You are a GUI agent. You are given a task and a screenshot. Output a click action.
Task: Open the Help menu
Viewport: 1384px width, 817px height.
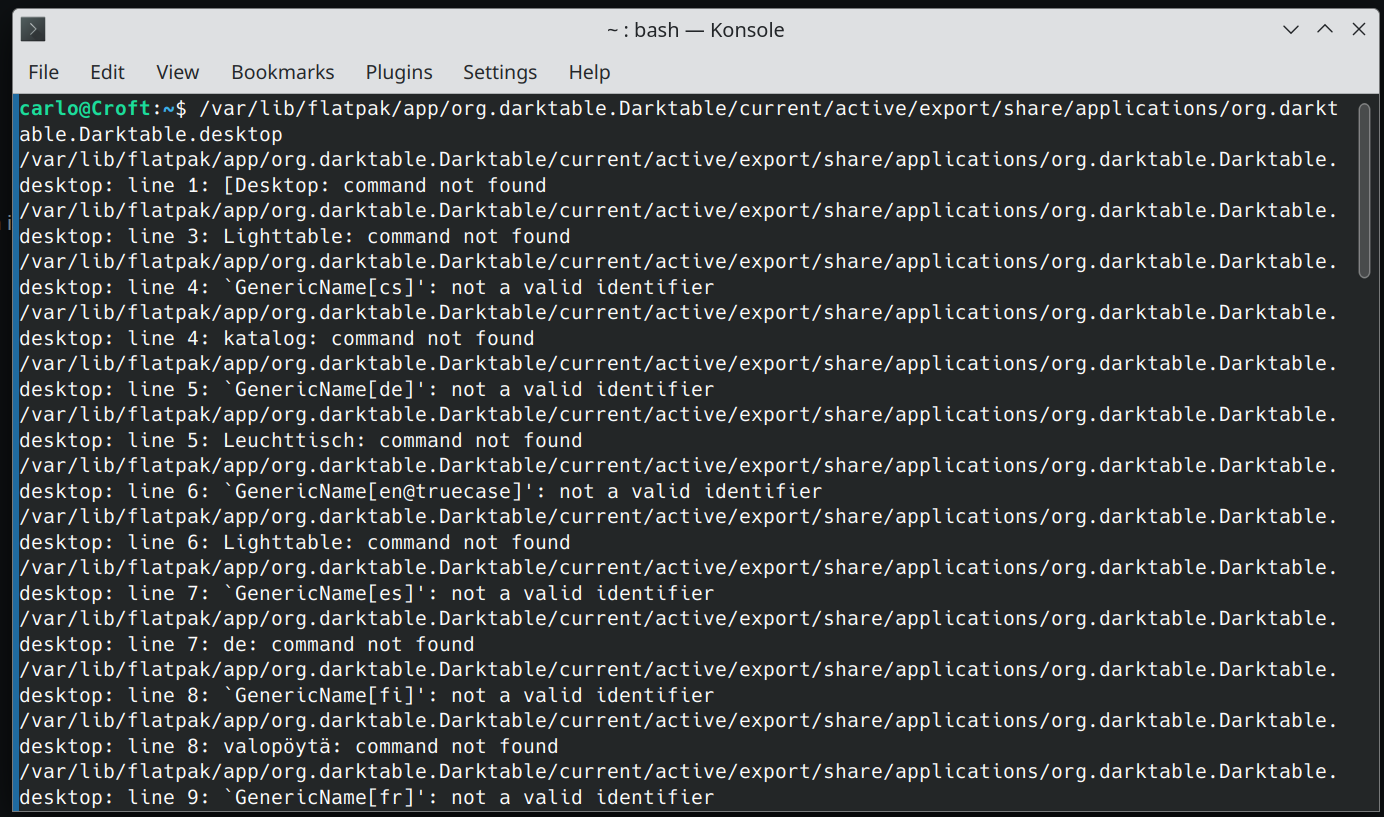pos(589,72)
